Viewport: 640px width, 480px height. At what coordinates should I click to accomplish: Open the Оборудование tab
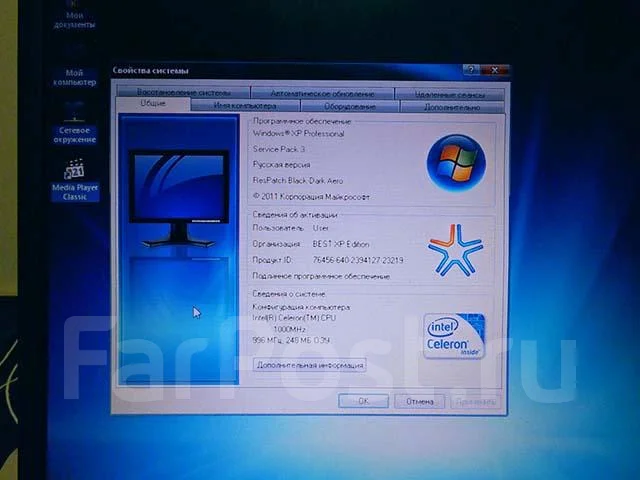pos(350,107)
